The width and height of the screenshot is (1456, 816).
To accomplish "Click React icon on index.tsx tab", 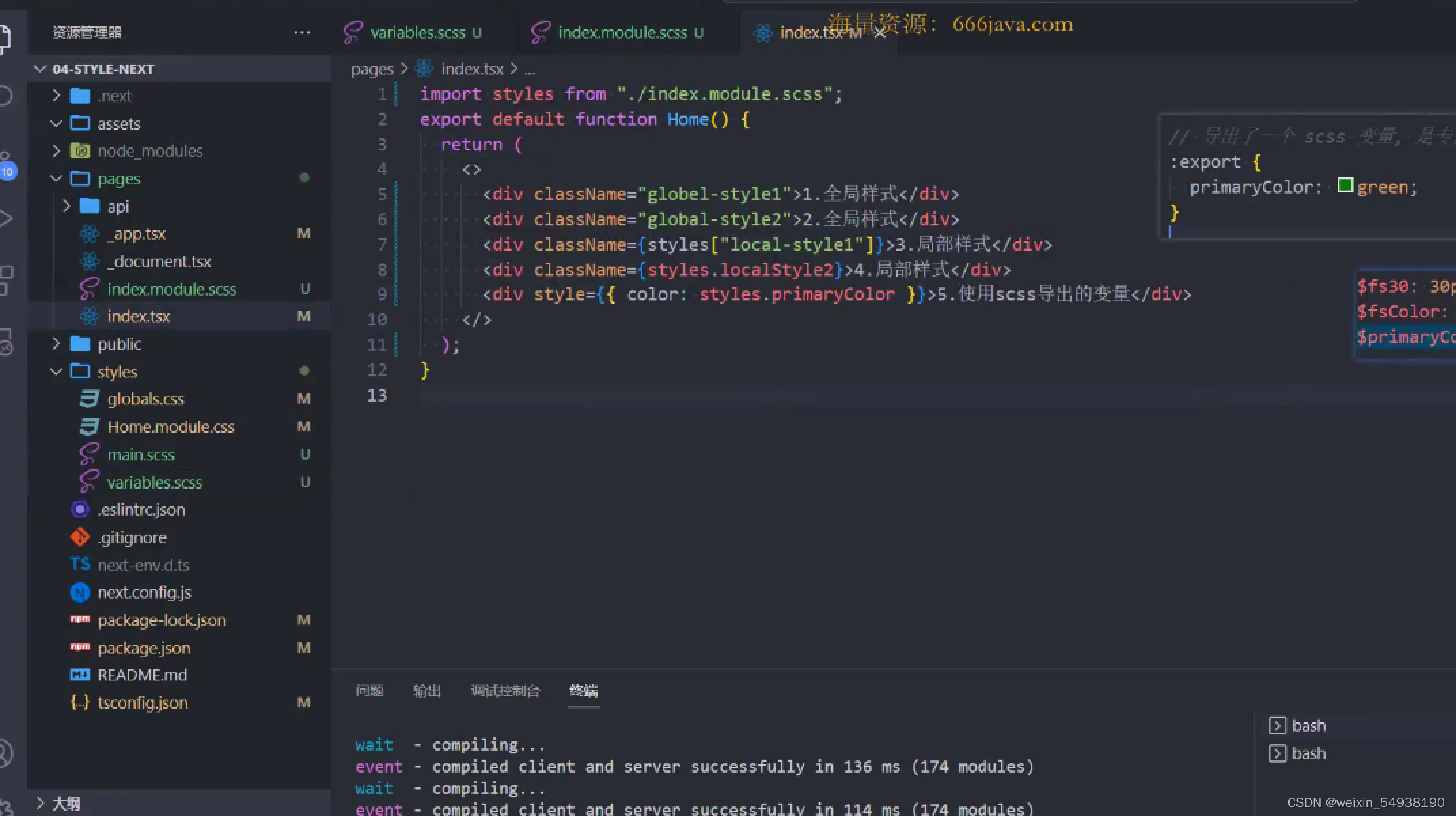I will [763, 33].
